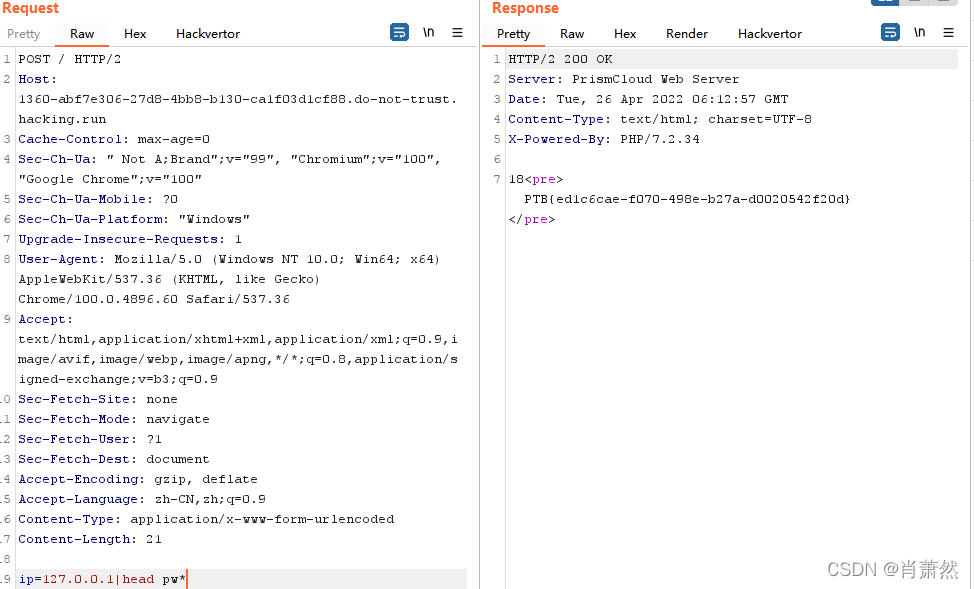Click the 'Accept:' header name
Screen dimensions: 974x589
click(45, 319)
